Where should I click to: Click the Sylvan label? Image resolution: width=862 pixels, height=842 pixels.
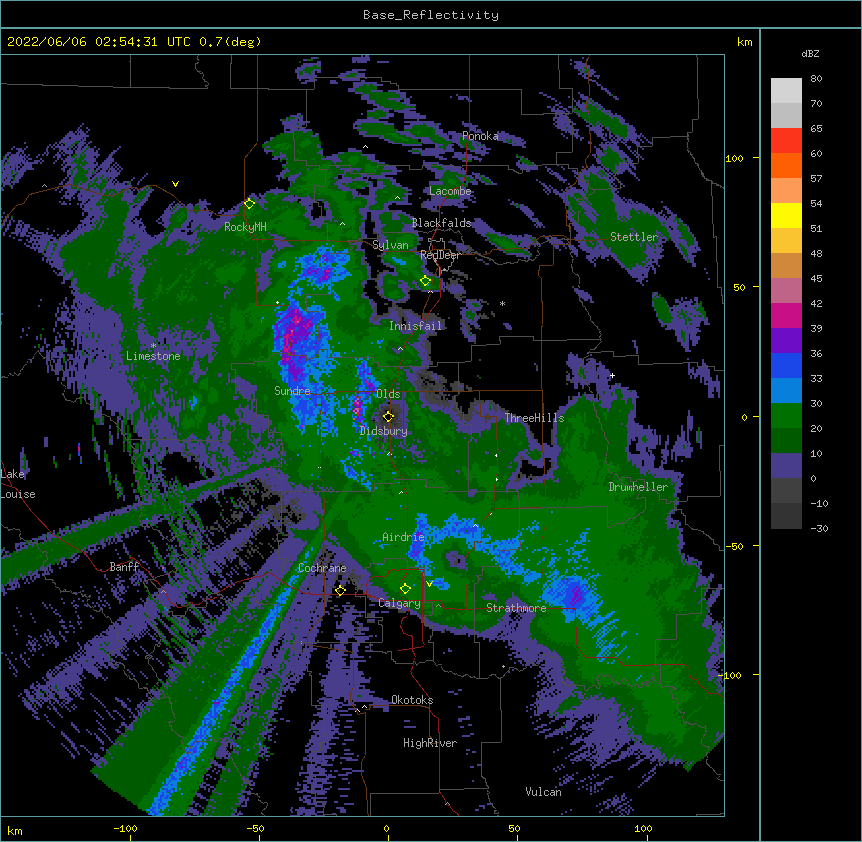click(390, 245)
